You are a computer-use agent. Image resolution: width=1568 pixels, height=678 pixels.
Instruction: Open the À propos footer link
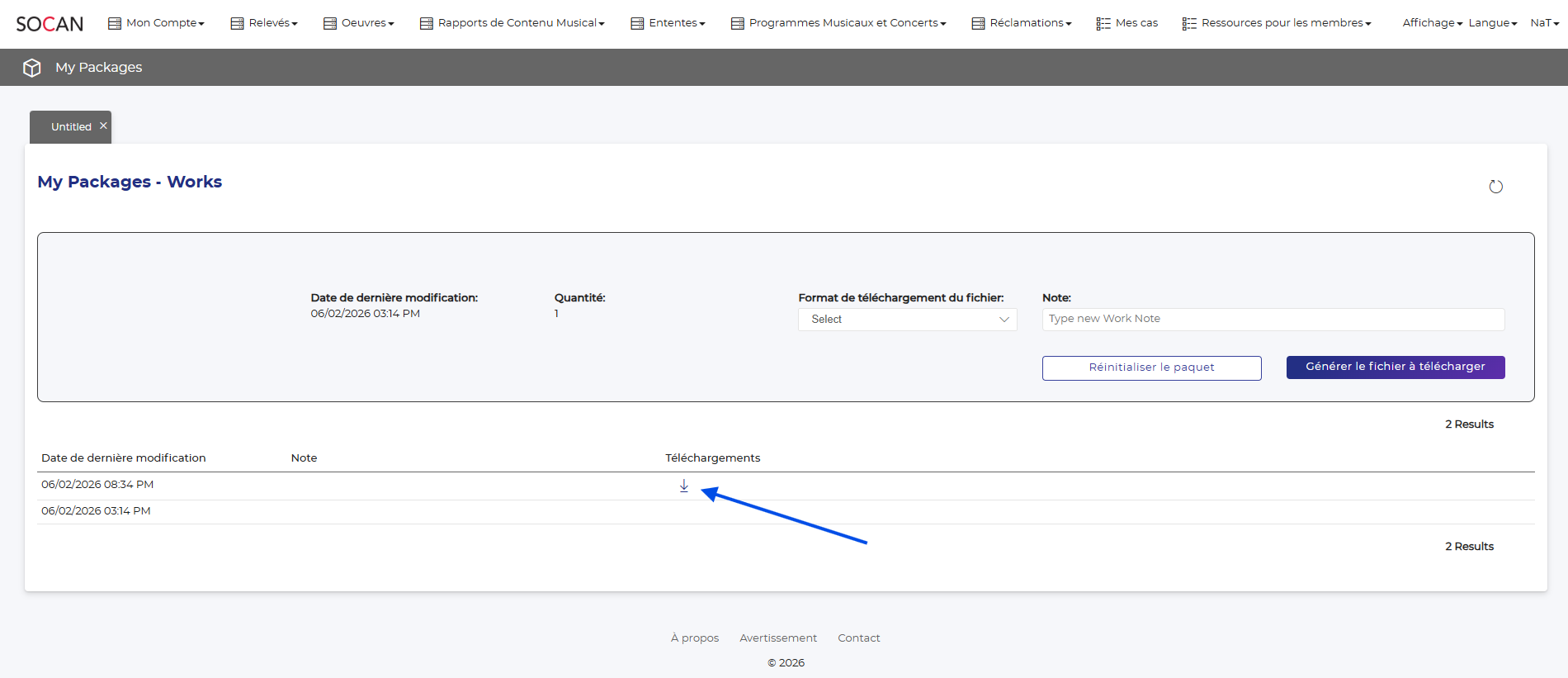coord(694,638)
